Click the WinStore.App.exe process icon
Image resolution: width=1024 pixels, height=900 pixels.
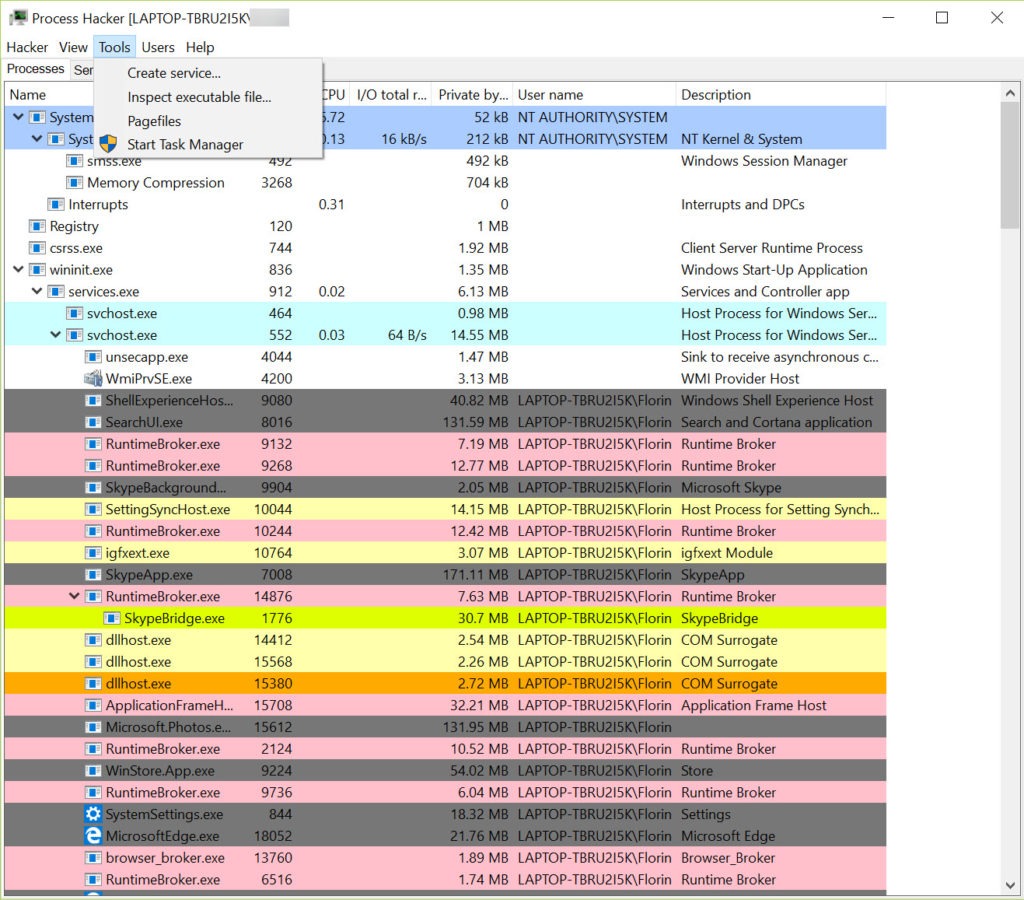click(x=93, y=771)
